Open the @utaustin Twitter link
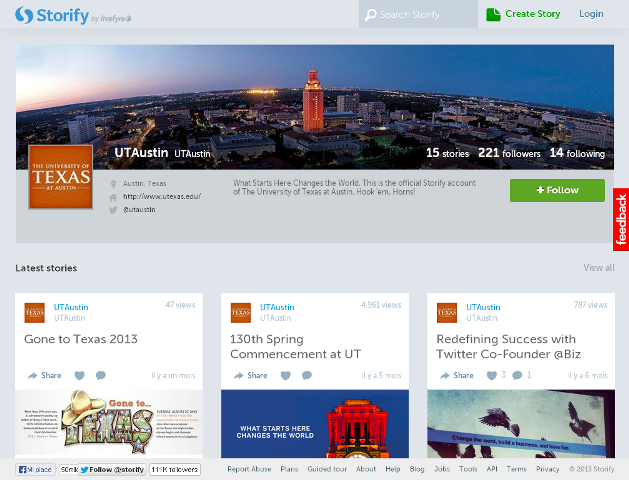Screen dimensions: 629x480 (139, 210)
